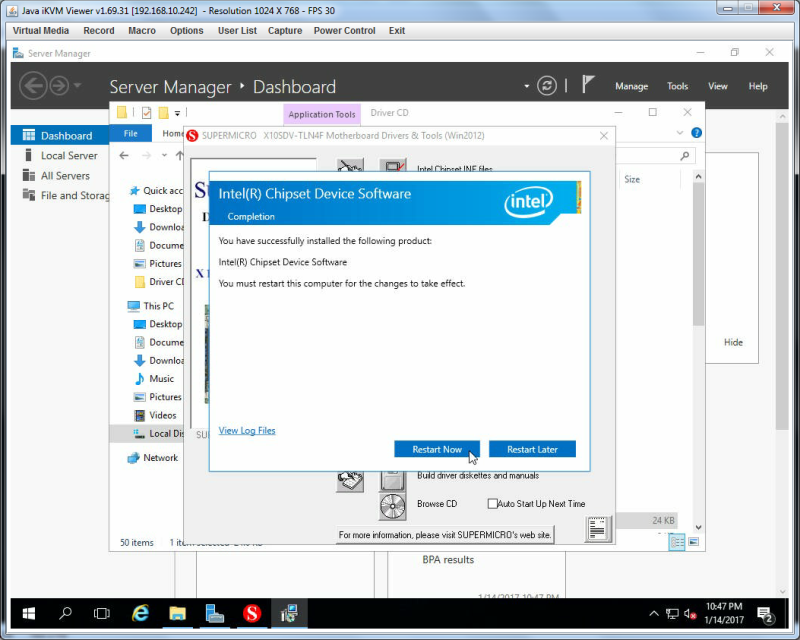Open the Options menu

[x=187, y=31]
